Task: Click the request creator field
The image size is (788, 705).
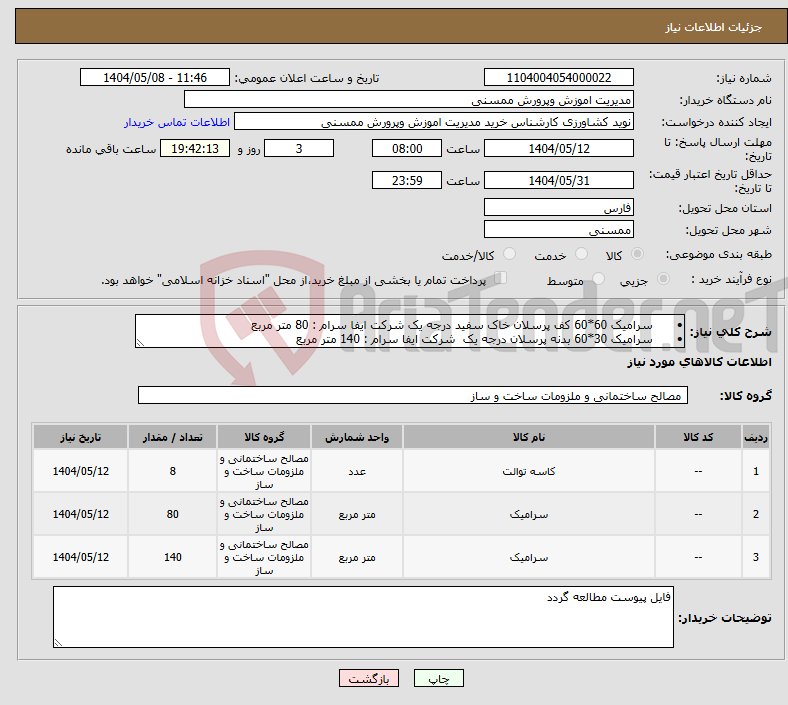Action: [x=434, y=122]
